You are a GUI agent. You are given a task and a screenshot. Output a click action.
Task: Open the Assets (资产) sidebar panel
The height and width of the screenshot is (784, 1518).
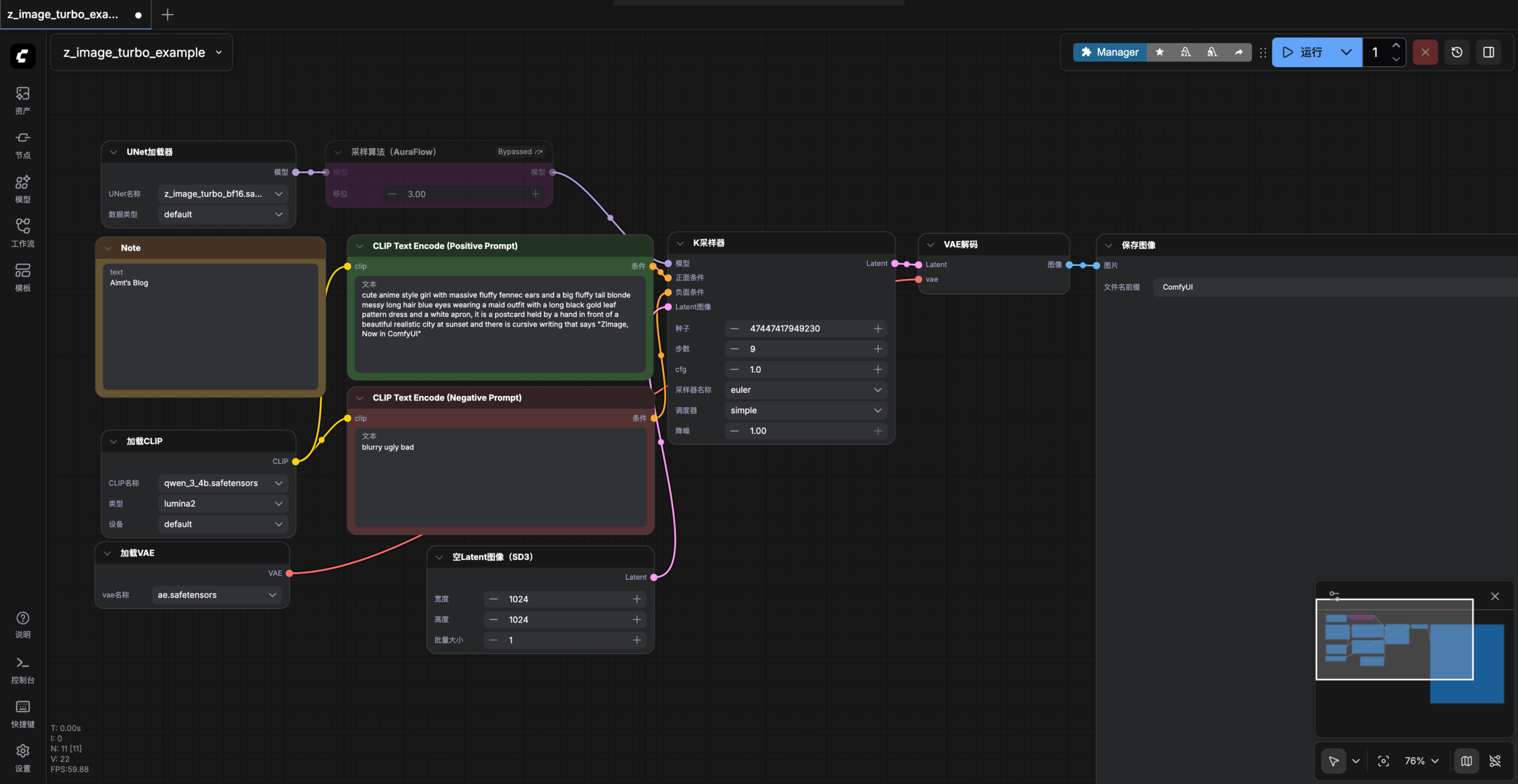23,100
